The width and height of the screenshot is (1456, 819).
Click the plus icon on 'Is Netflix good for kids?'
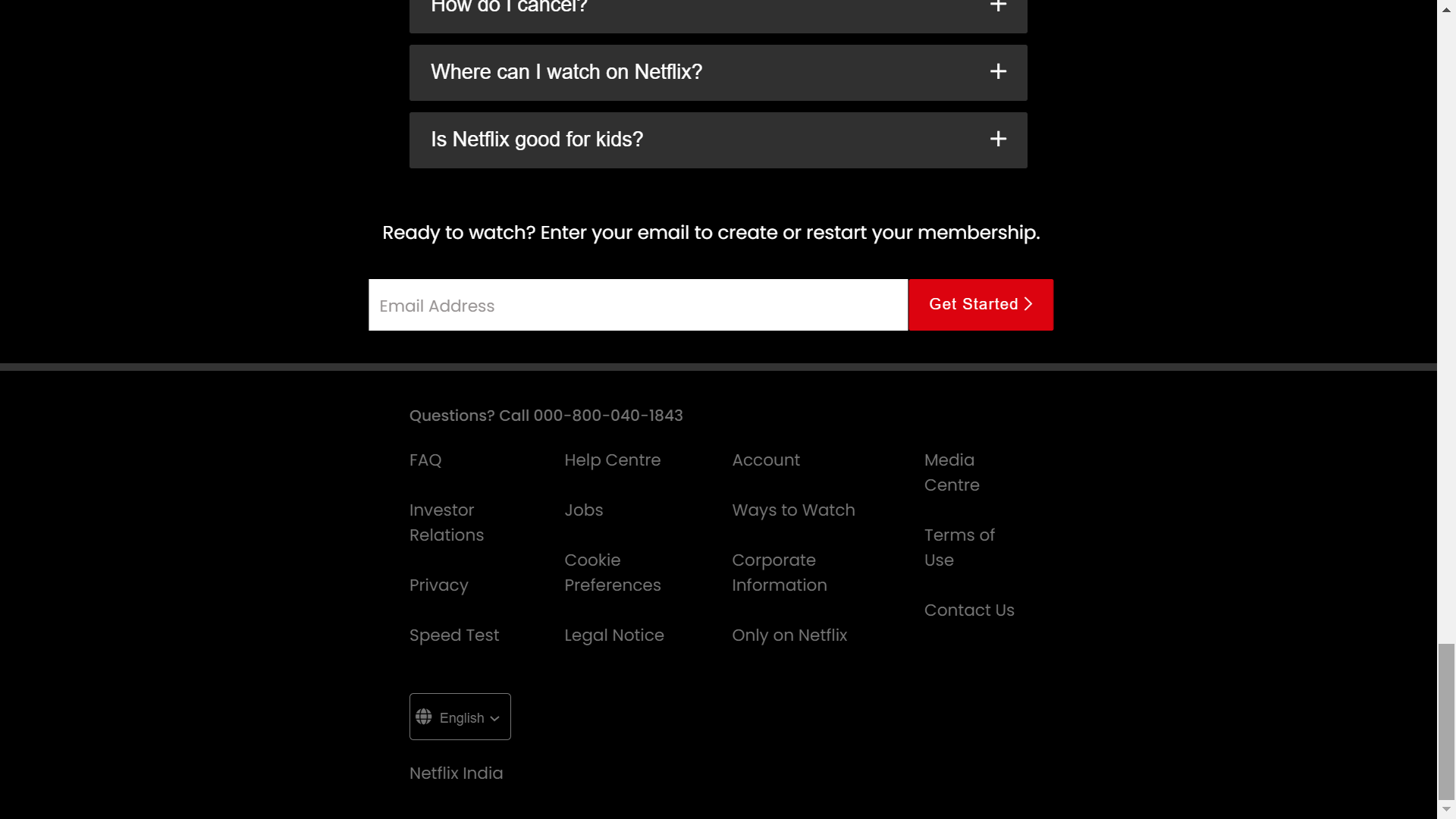tap(998, 139)
